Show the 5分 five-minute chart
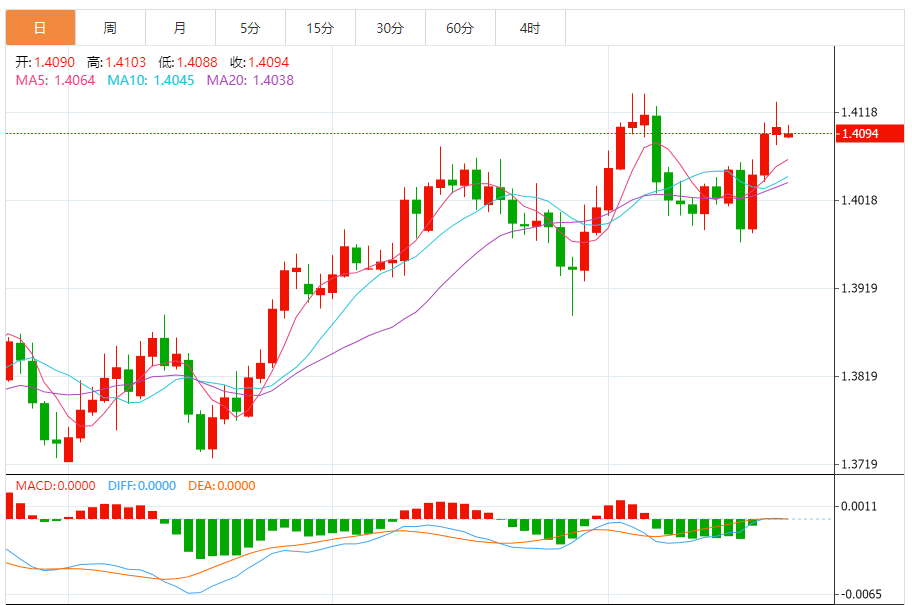 coord(250,28)
